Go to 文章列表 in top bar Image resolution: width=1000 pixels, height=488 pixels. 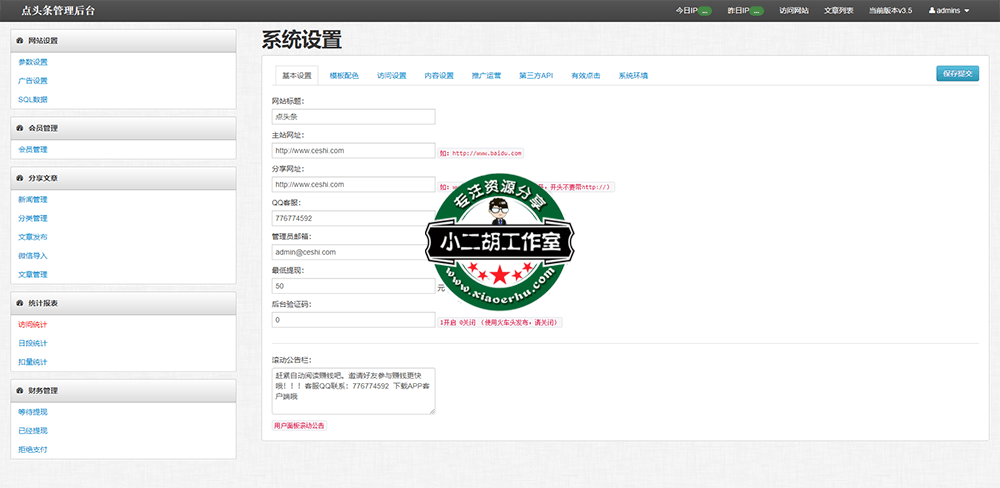click(838, 10)
